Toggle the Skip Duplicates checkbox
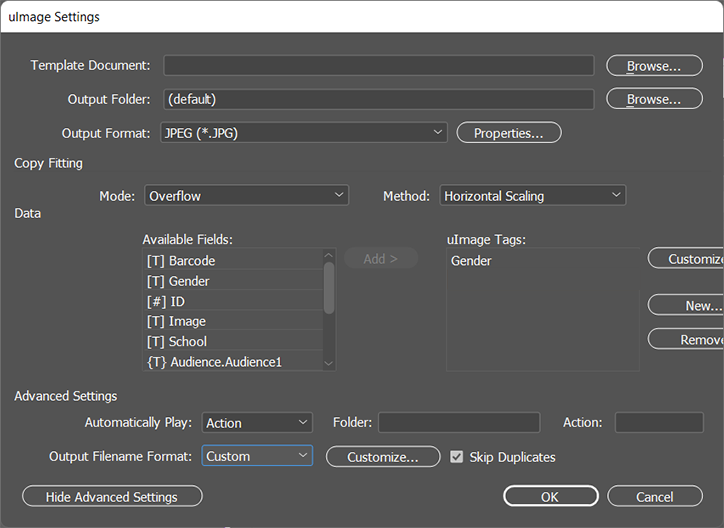The width and height of the screenshot is (724, 528). [457, 457]
